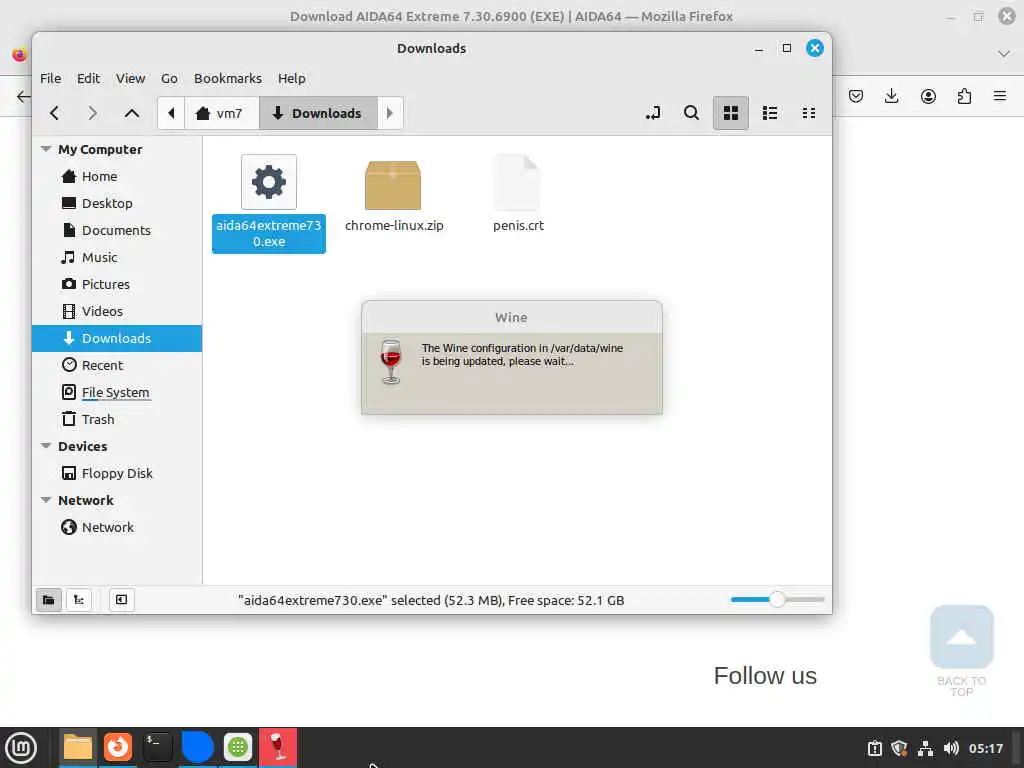Open the Bookmarks menu
The height and width of the screenshot is (768, 1024).
[x=227, y=78]
